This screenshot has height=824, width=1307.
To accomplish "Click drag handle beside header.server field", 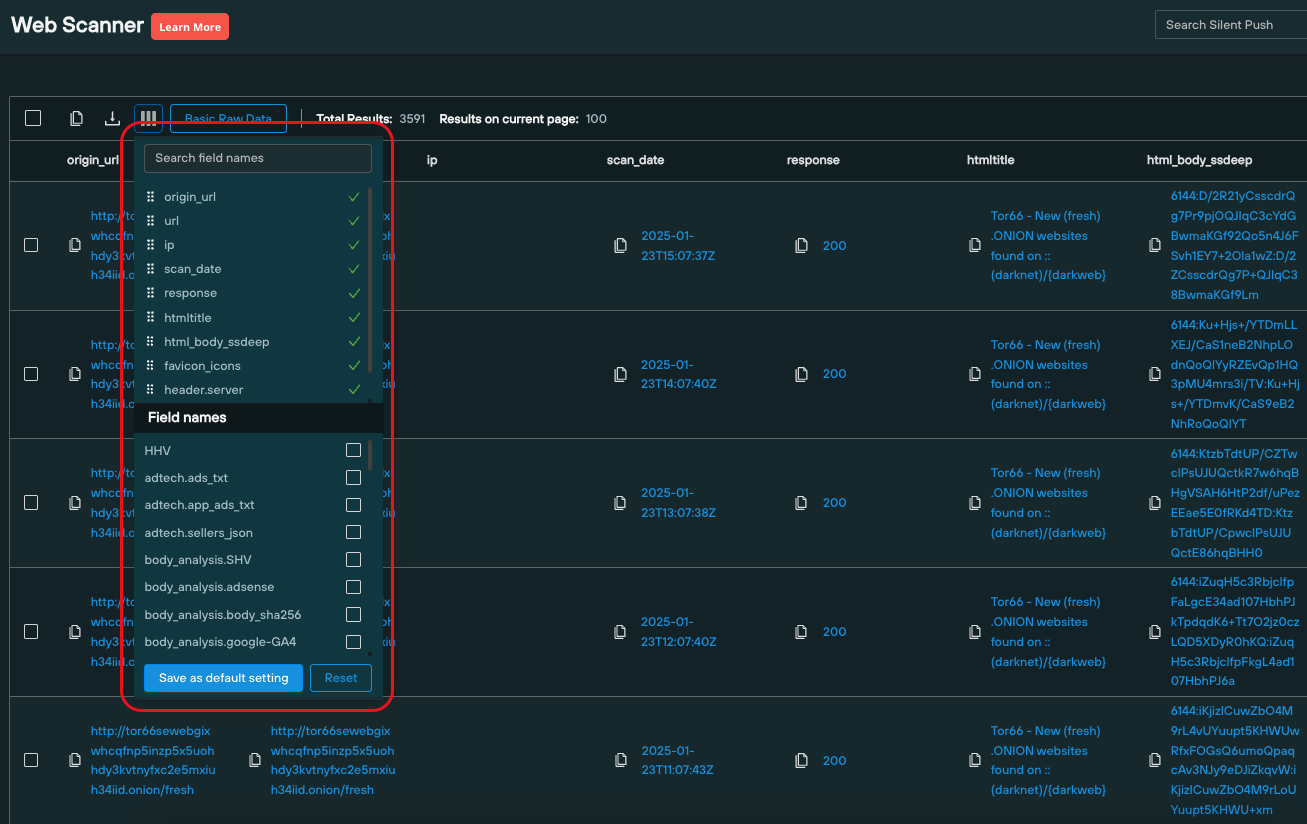I will coord(151,390).
